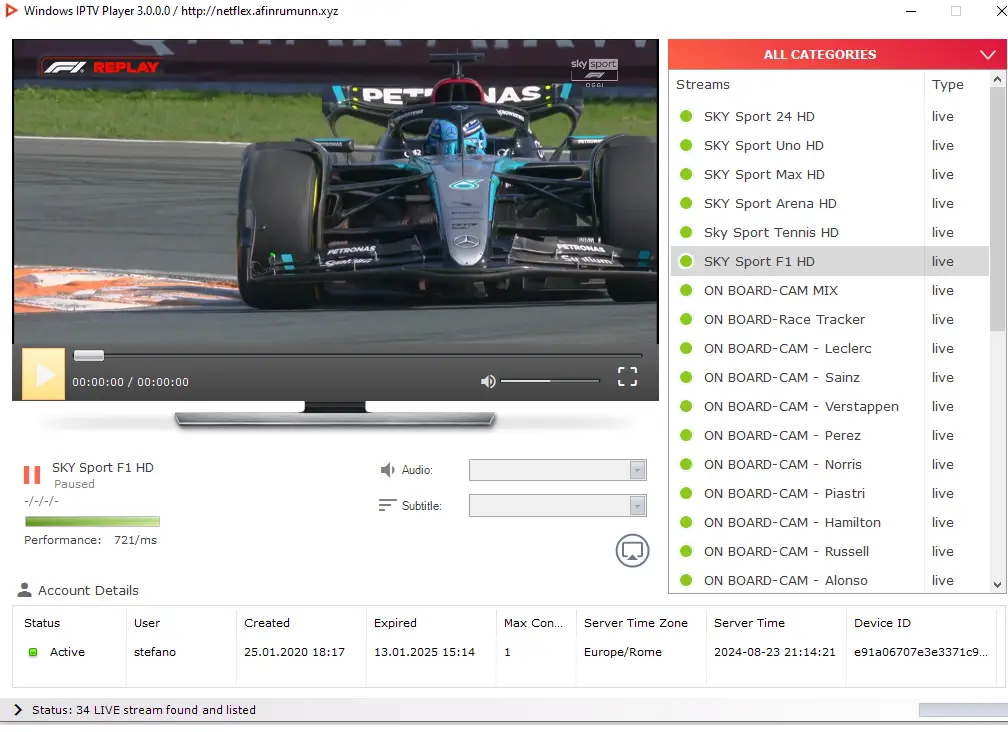The height and width of the screenshot is (732, 1008).
Task: Click green dot next to SKY Sport 24 HD
Action: 686,116
